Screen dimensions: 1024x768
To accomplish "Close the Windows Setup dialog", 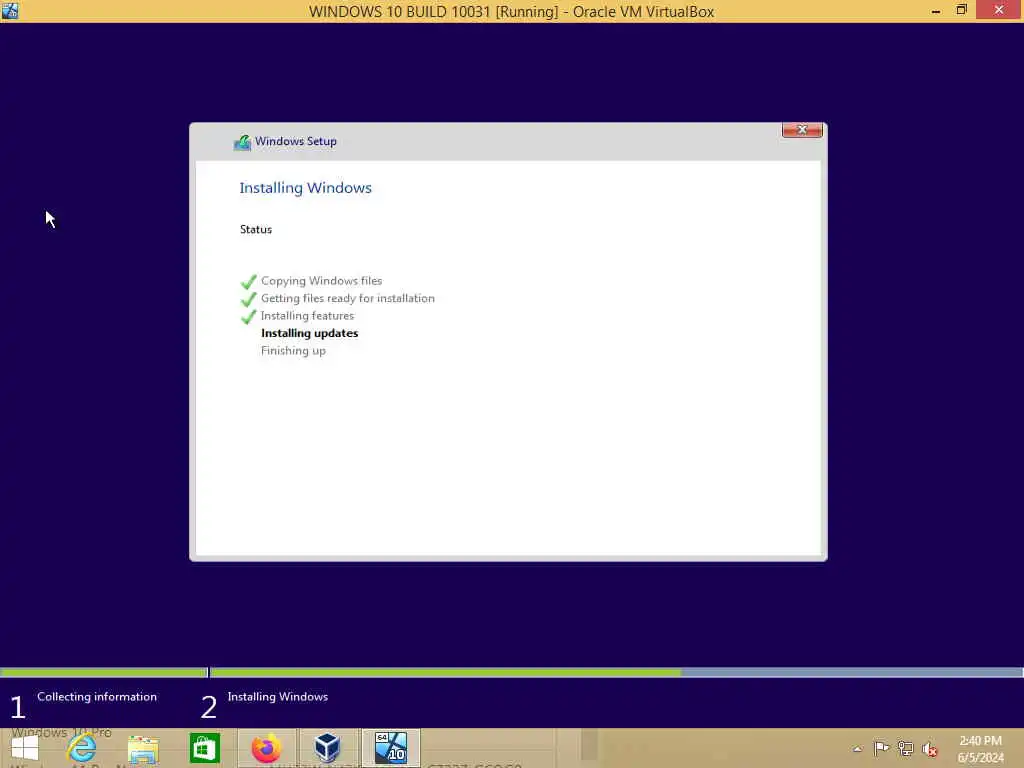I will point(803,130).
